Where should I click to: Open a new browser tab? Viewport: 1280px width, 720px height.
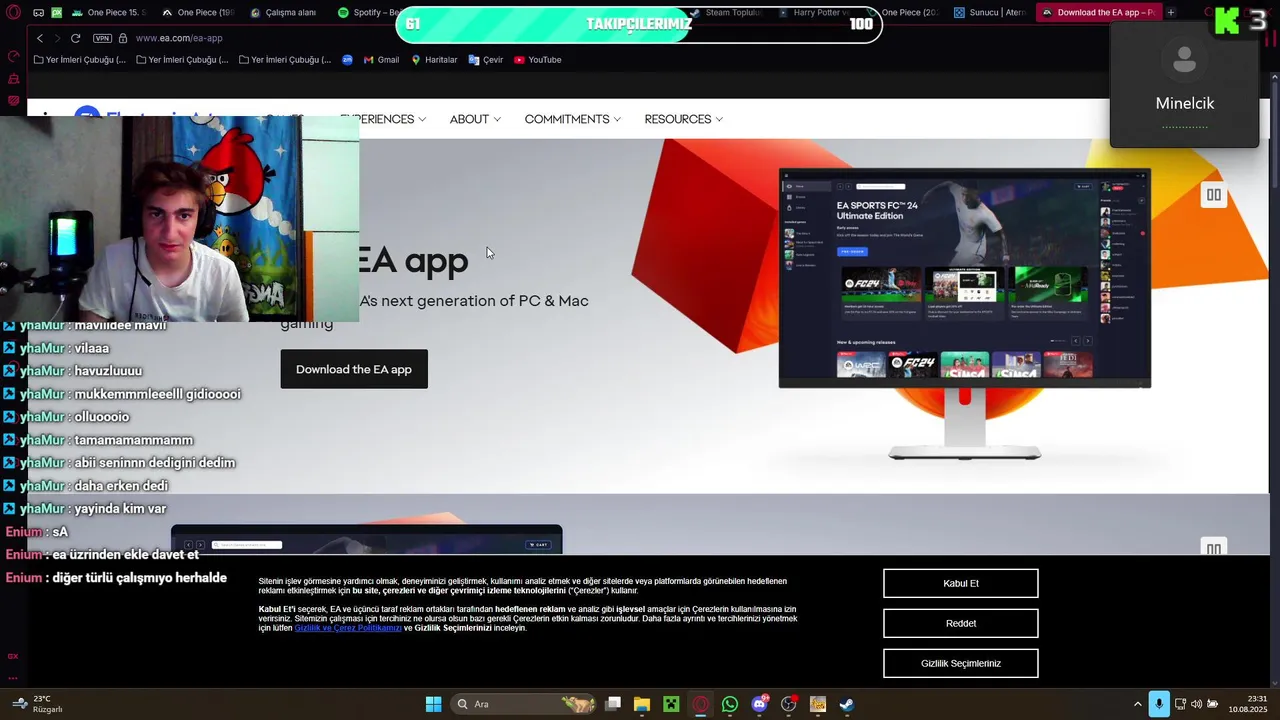(x=1171, y=13)
